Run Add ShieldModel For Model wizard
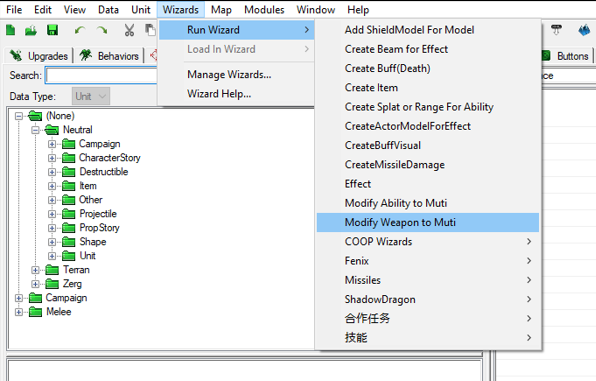This screenshot has width=596, height=381. pos(428,30)
